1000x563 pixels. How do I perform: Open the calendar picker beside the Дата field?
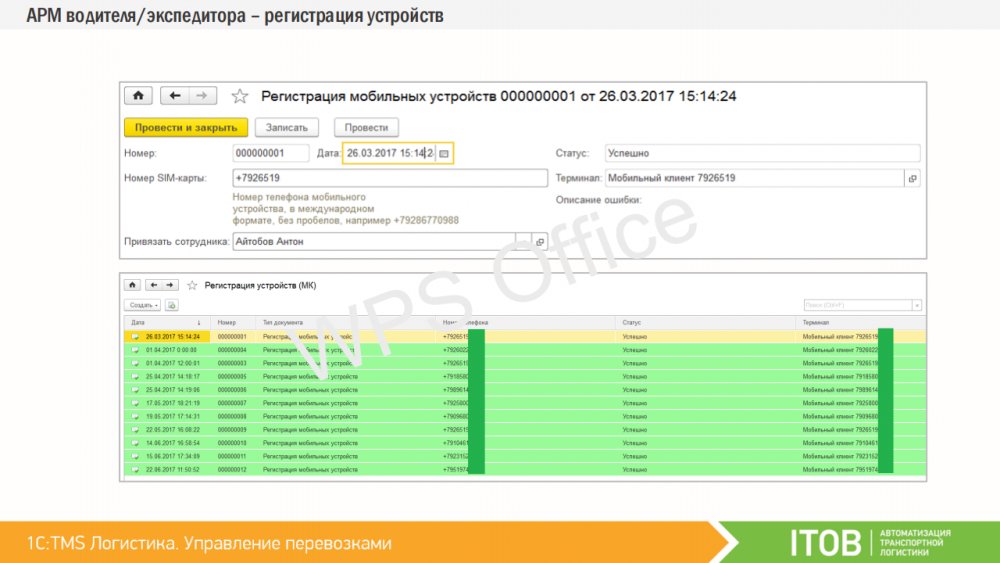coord(444,154)
